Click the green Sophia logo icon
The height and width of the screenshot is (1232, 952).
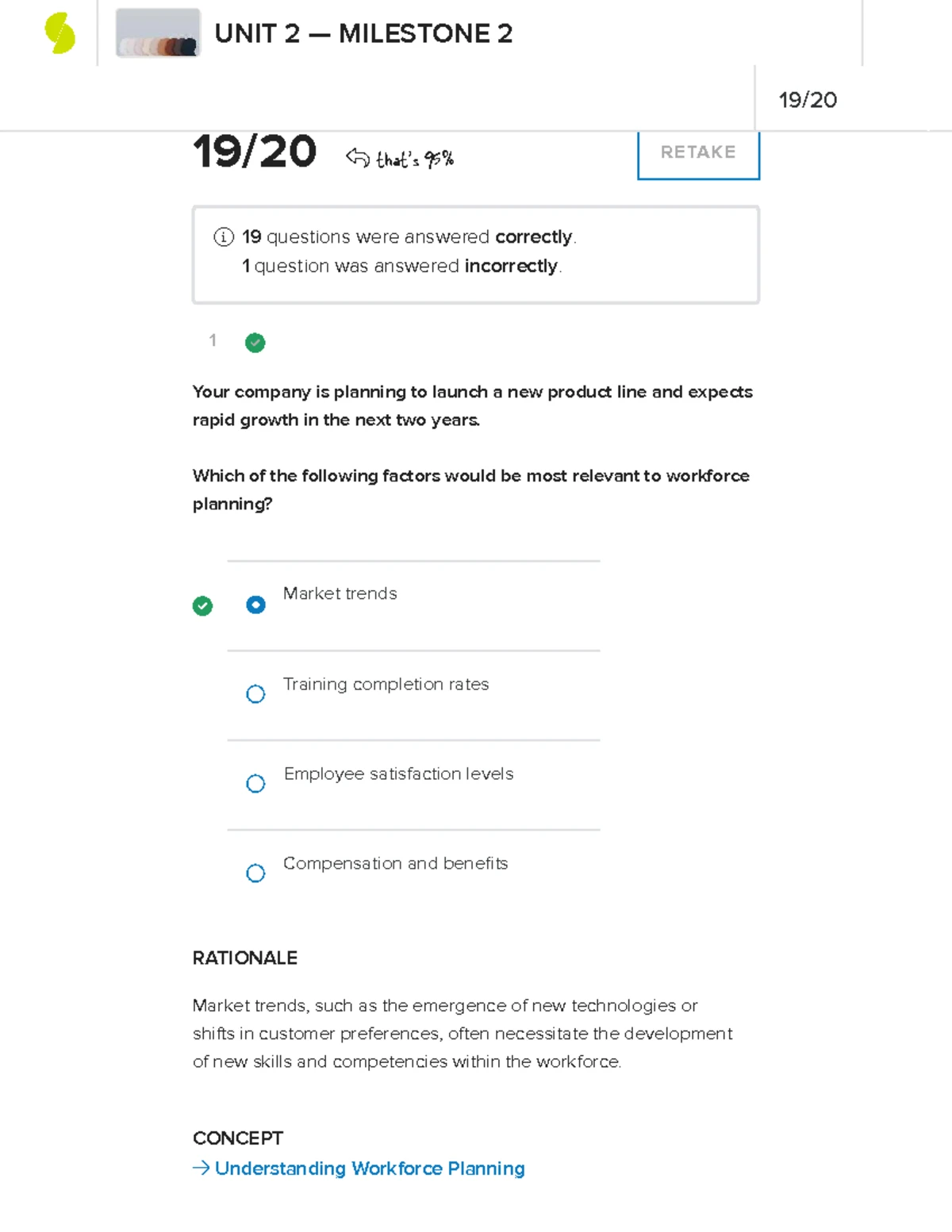click(59, 34)
